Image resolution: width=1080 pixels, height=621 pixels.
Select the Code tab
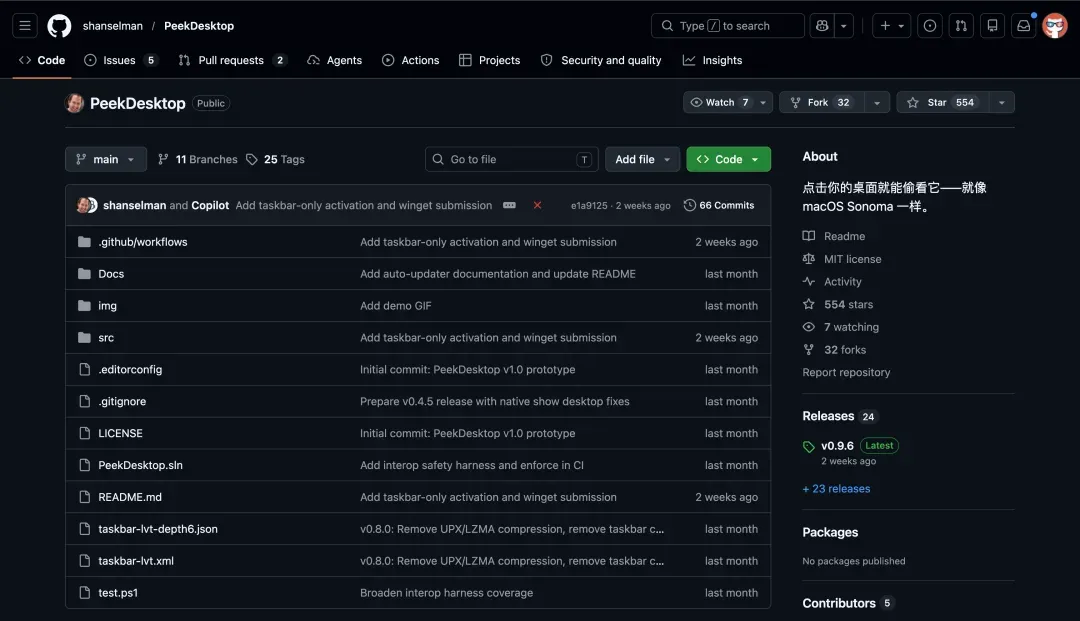point(42,60)
